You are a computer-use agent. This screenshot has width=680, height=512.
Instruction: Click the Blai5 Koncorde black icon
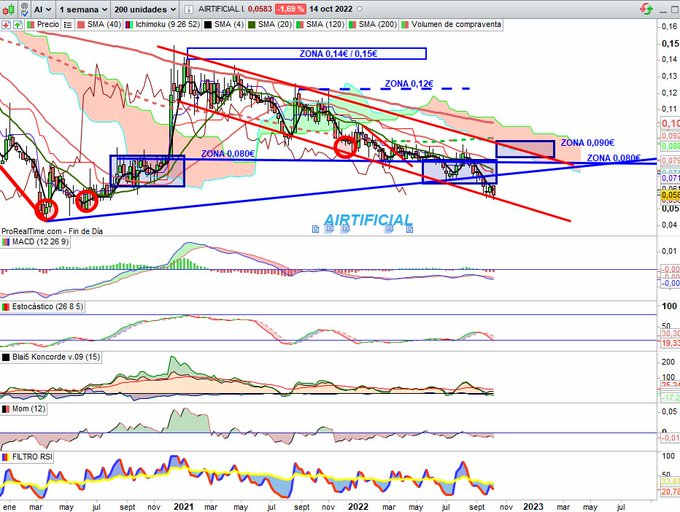coord(6,358)
